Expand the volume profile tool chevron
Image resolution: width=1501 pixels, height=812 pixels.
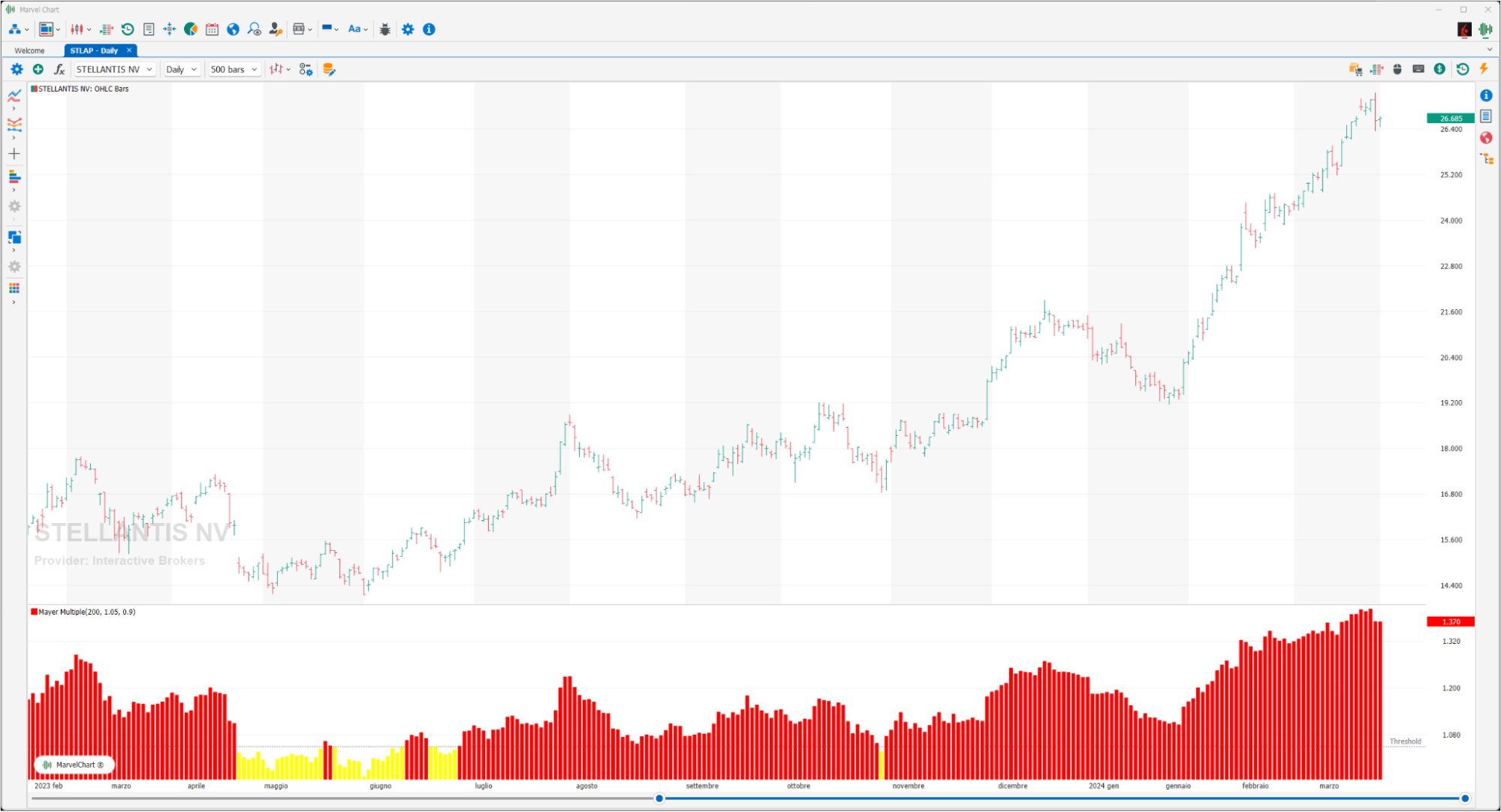[x=14, y=190]
